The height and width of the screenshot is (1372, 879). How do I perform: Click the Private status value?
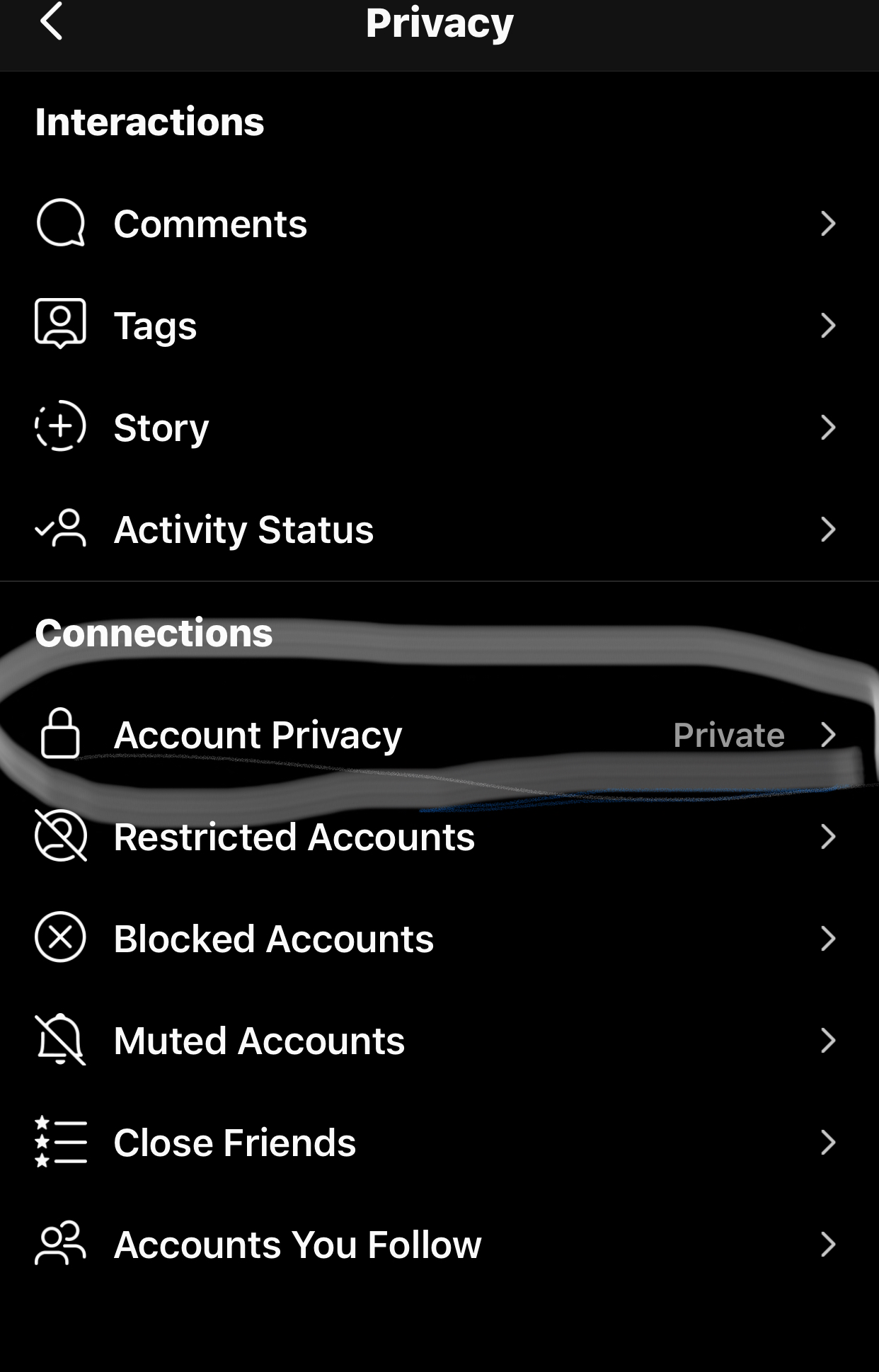728,735
